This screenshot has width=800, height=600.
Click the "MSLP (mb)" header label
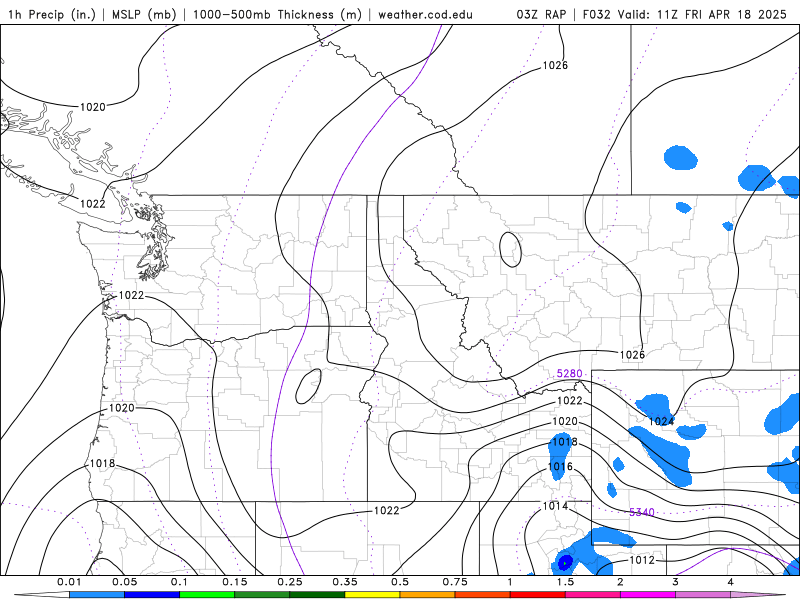pos(144,14)
